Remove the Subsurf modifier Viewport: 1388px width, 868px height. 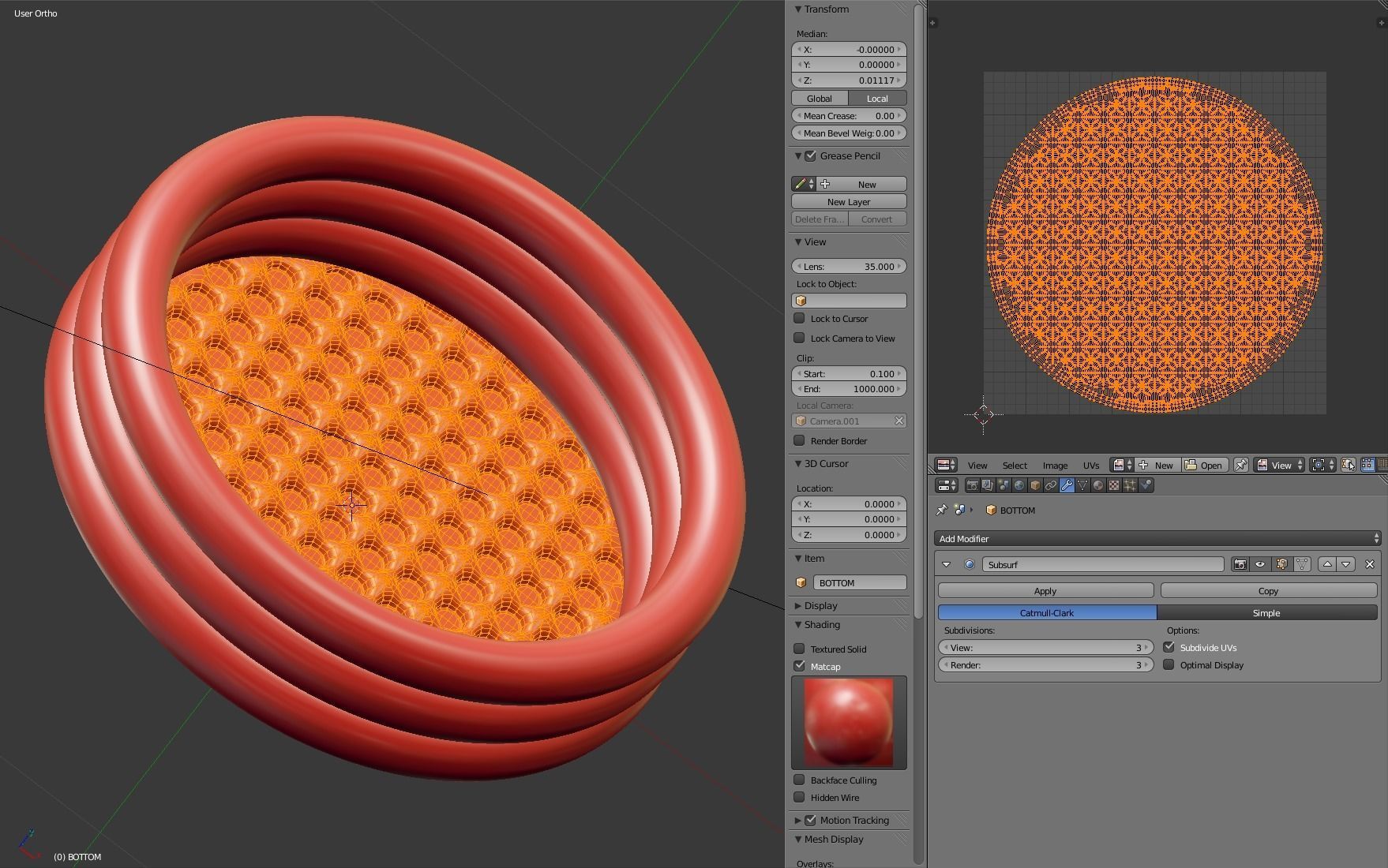point(1370,564)
